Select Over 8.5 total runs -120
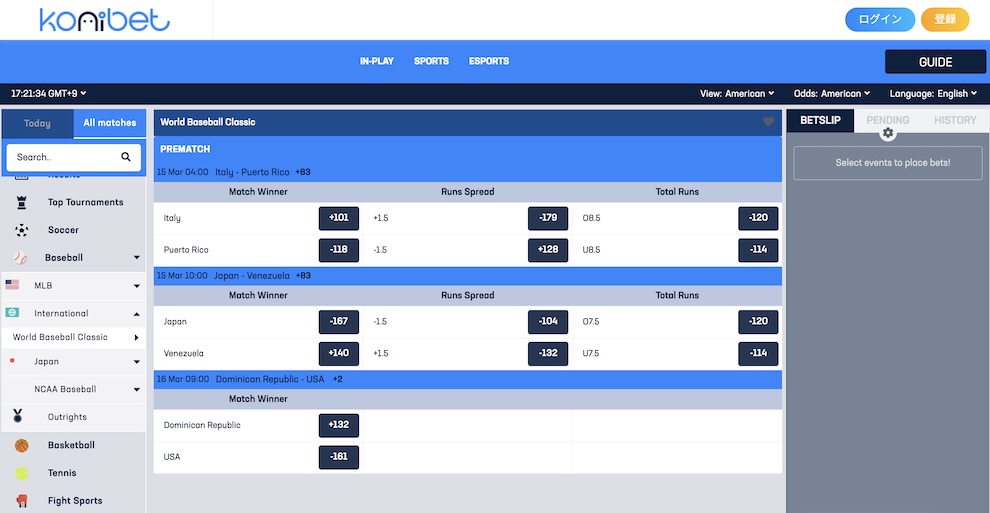990x513 pixels. pos(758,218)
